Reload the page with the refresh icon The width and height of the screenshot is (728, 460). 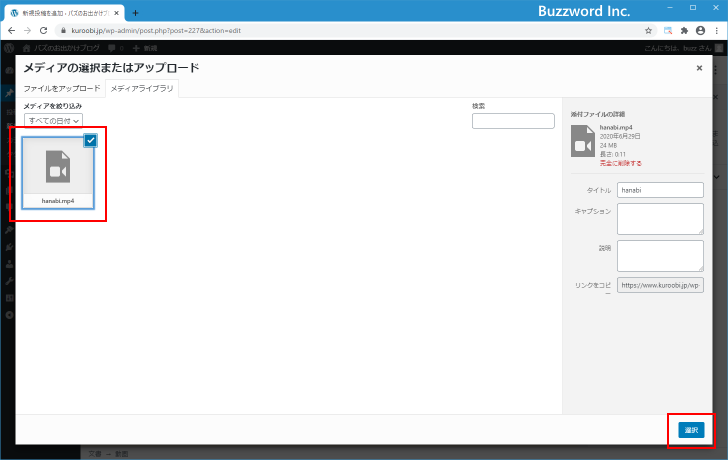(42, 31)
